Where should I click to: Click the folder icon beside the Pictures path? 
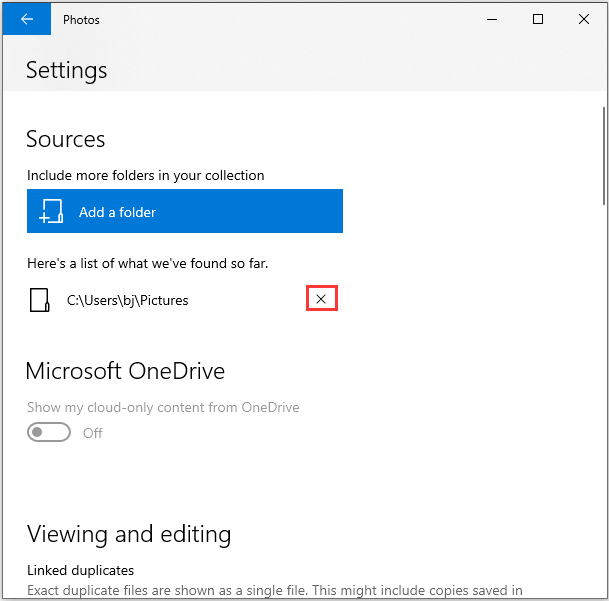click(x=40, y=300)
